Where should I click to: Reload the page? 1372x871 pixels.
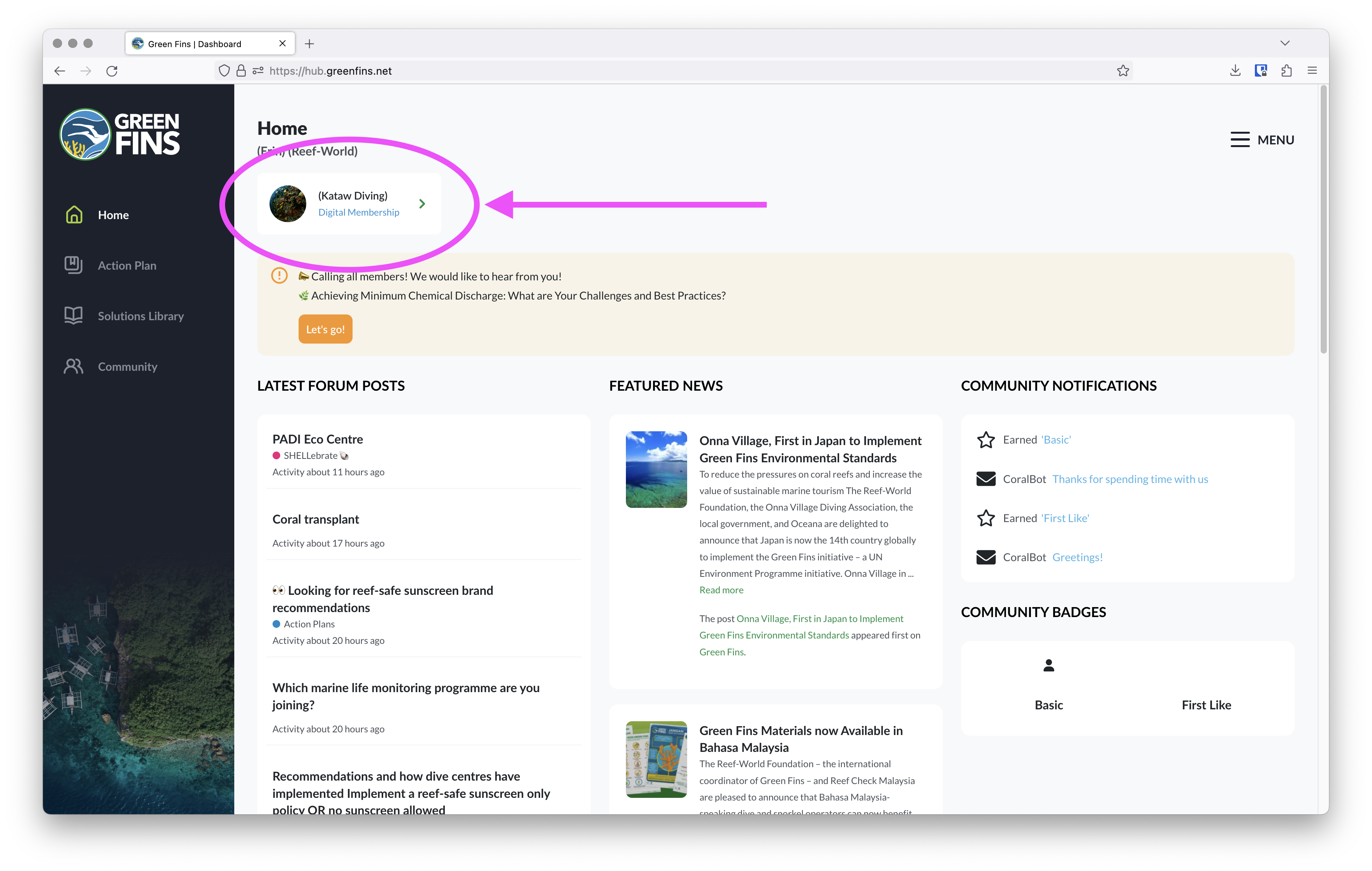click(112, 71)
